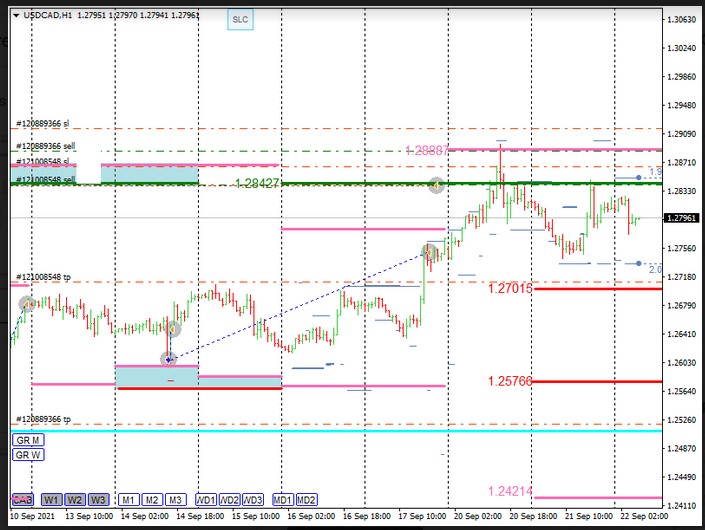This screenshot has height=530, width=705.
Task: Click the 1.29090 value on the price axis
Action: pos(681,134)
